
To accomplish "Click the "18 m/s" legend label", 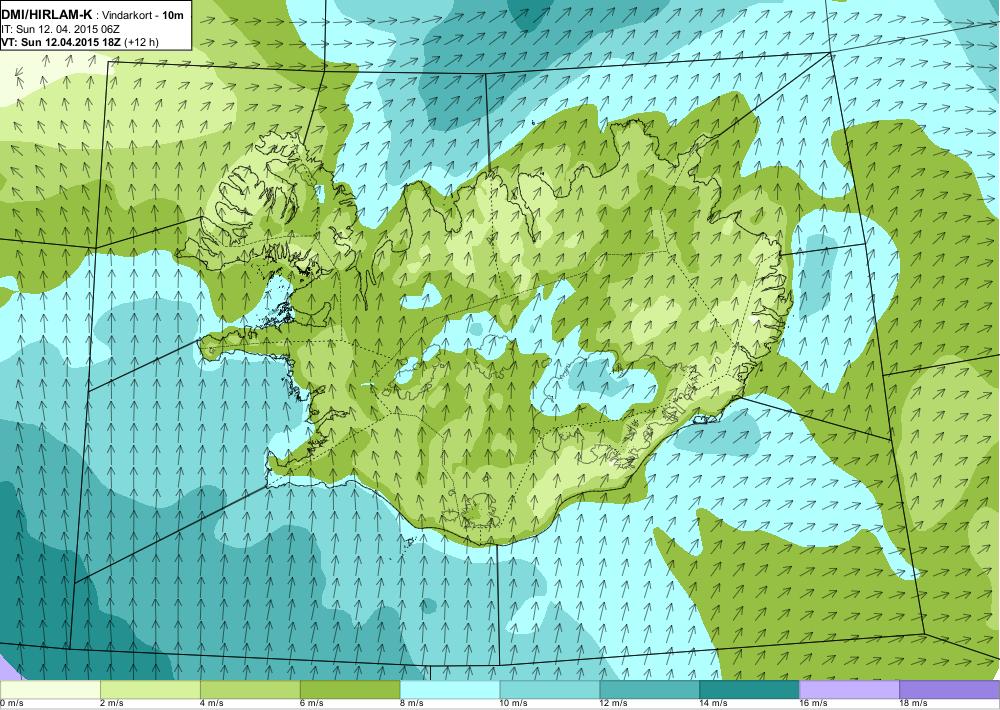I will click(x=913, y=704).
